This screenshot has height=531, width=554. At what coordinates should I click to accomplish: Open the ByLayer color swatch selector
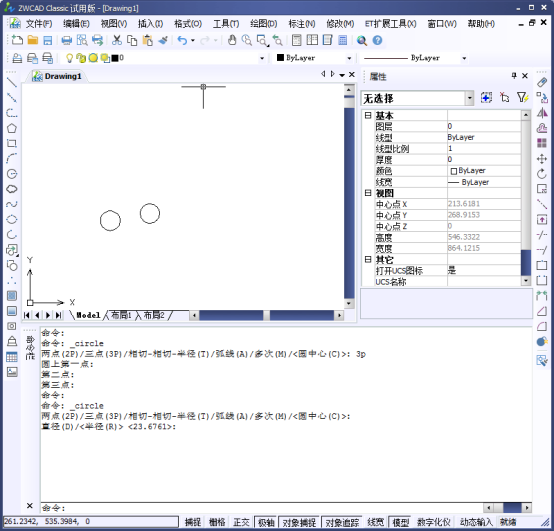click(314, 58)
